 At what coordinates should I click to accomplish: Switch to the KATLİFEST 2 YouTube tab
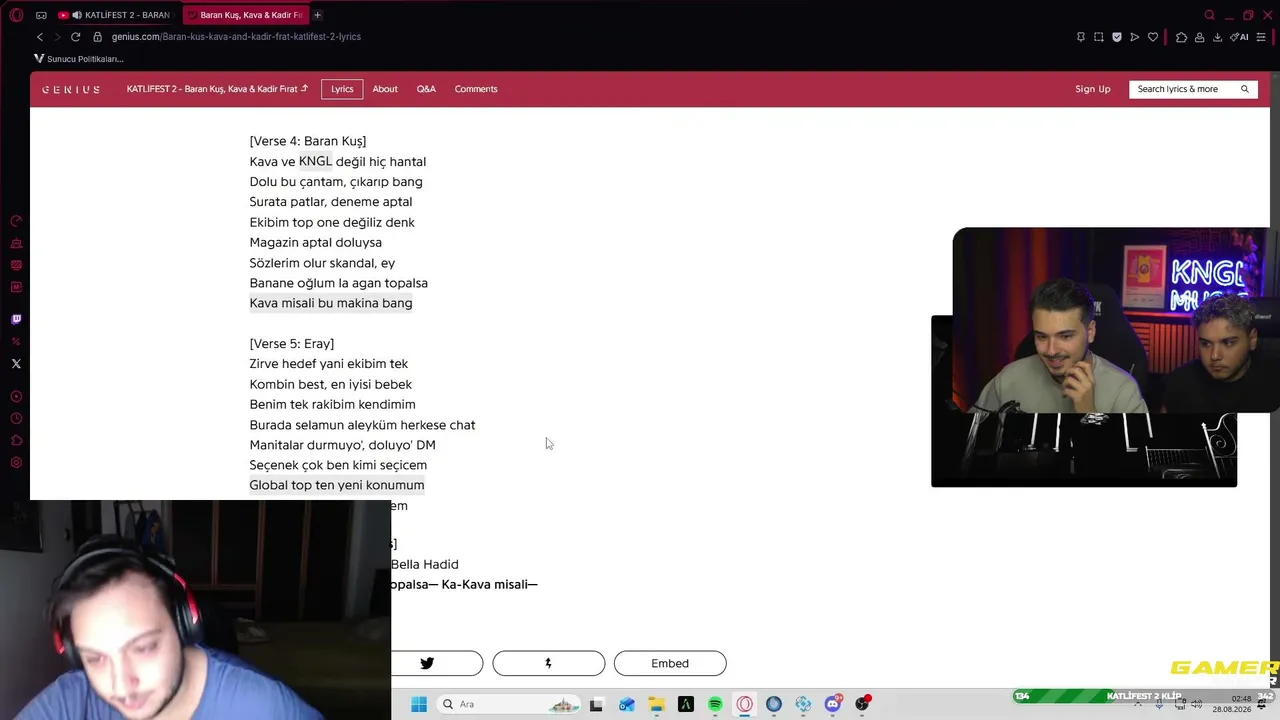click(114, 15)
